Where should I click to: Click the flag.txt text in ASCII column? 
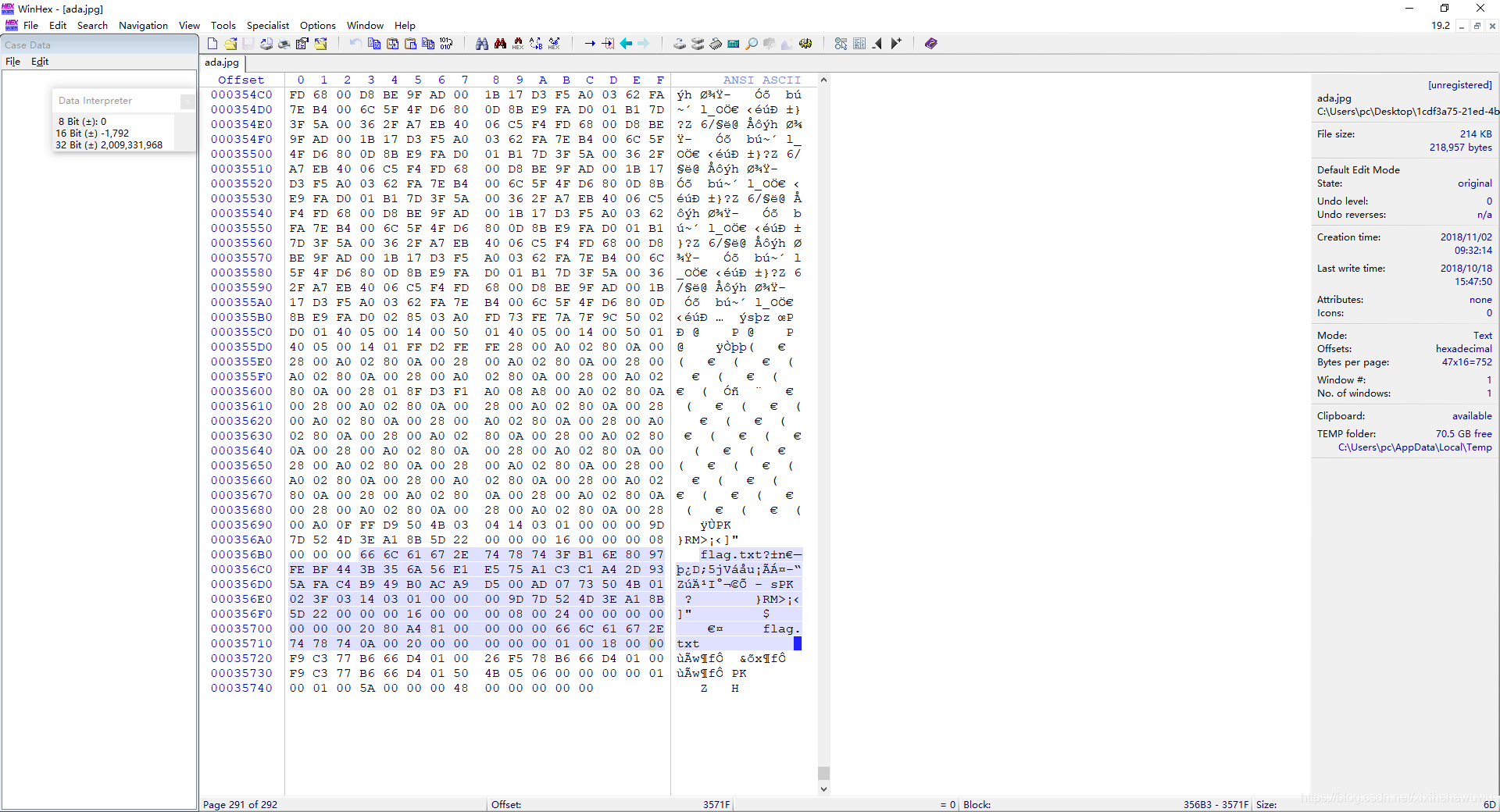click(731, 554)
